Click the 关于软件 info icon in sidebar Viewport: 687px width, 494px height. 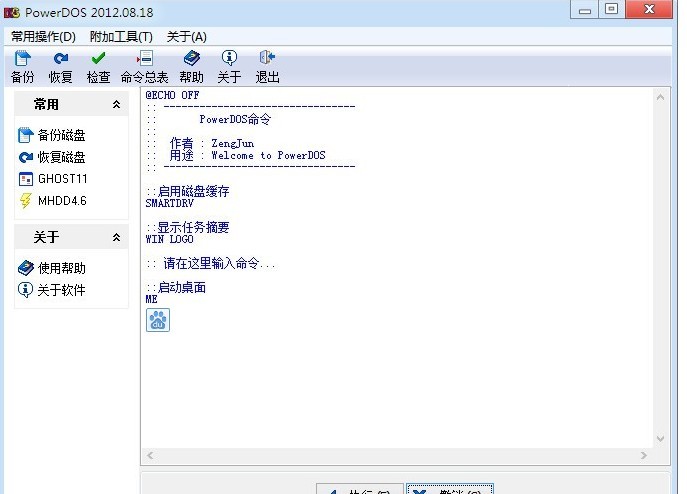coord(25,290)
